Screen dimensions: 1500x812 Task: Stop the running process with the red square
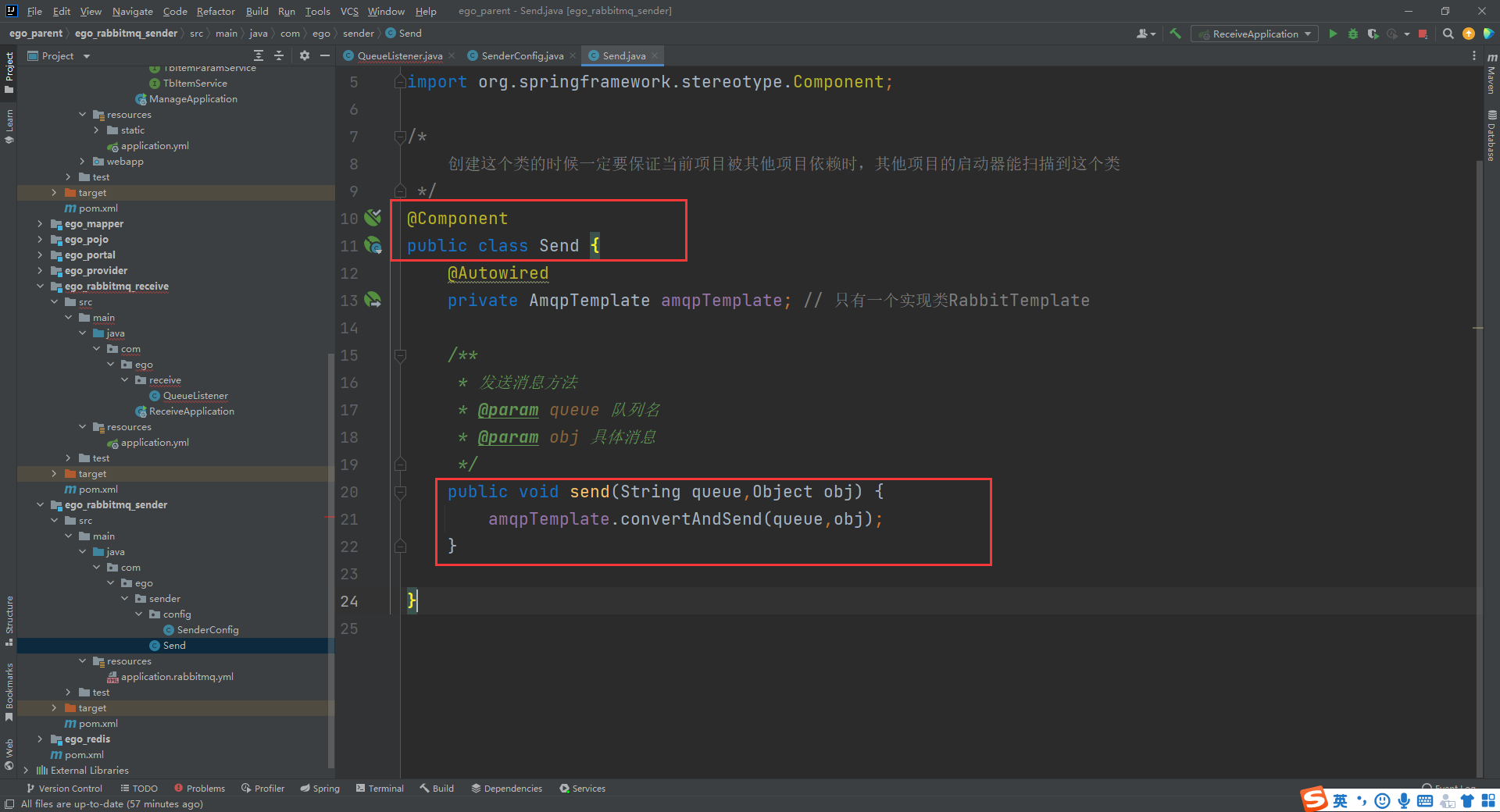pos(1423,34)
